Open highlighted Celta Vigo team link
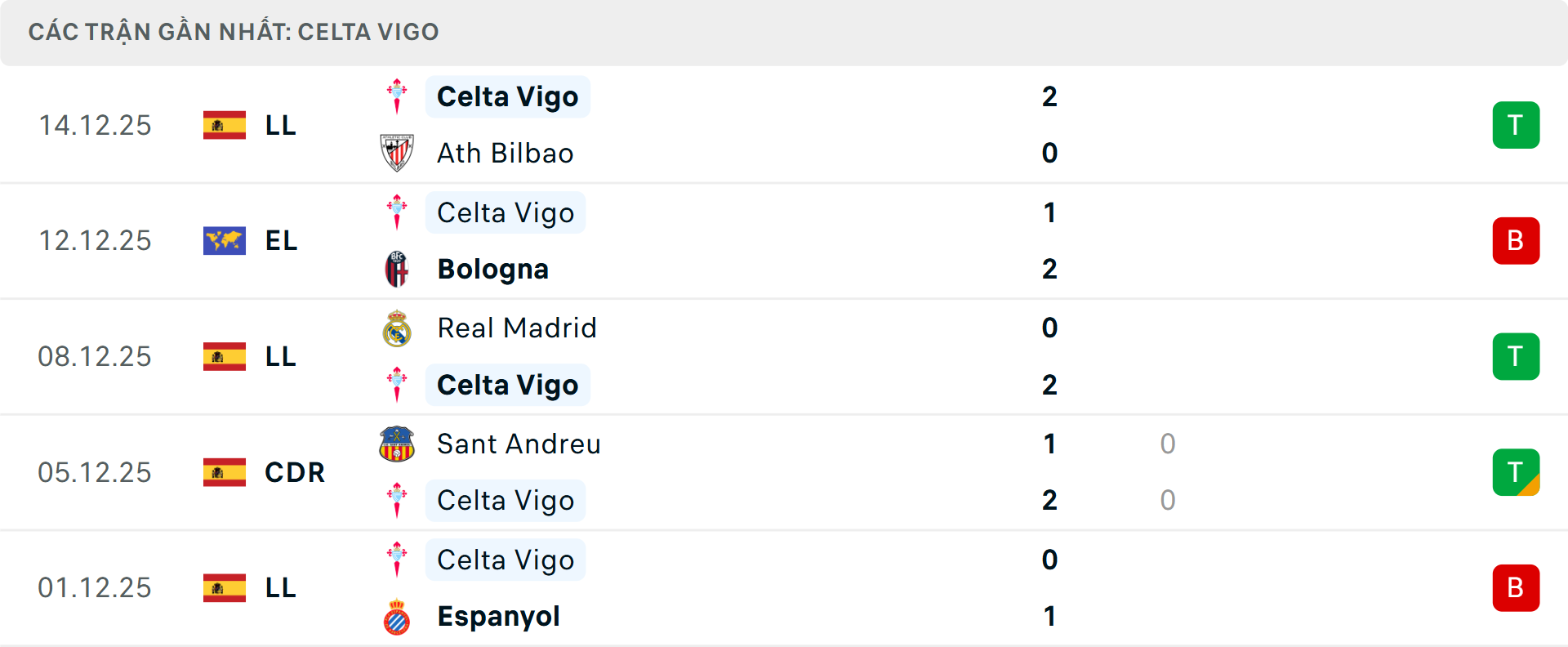 point(507,96)
